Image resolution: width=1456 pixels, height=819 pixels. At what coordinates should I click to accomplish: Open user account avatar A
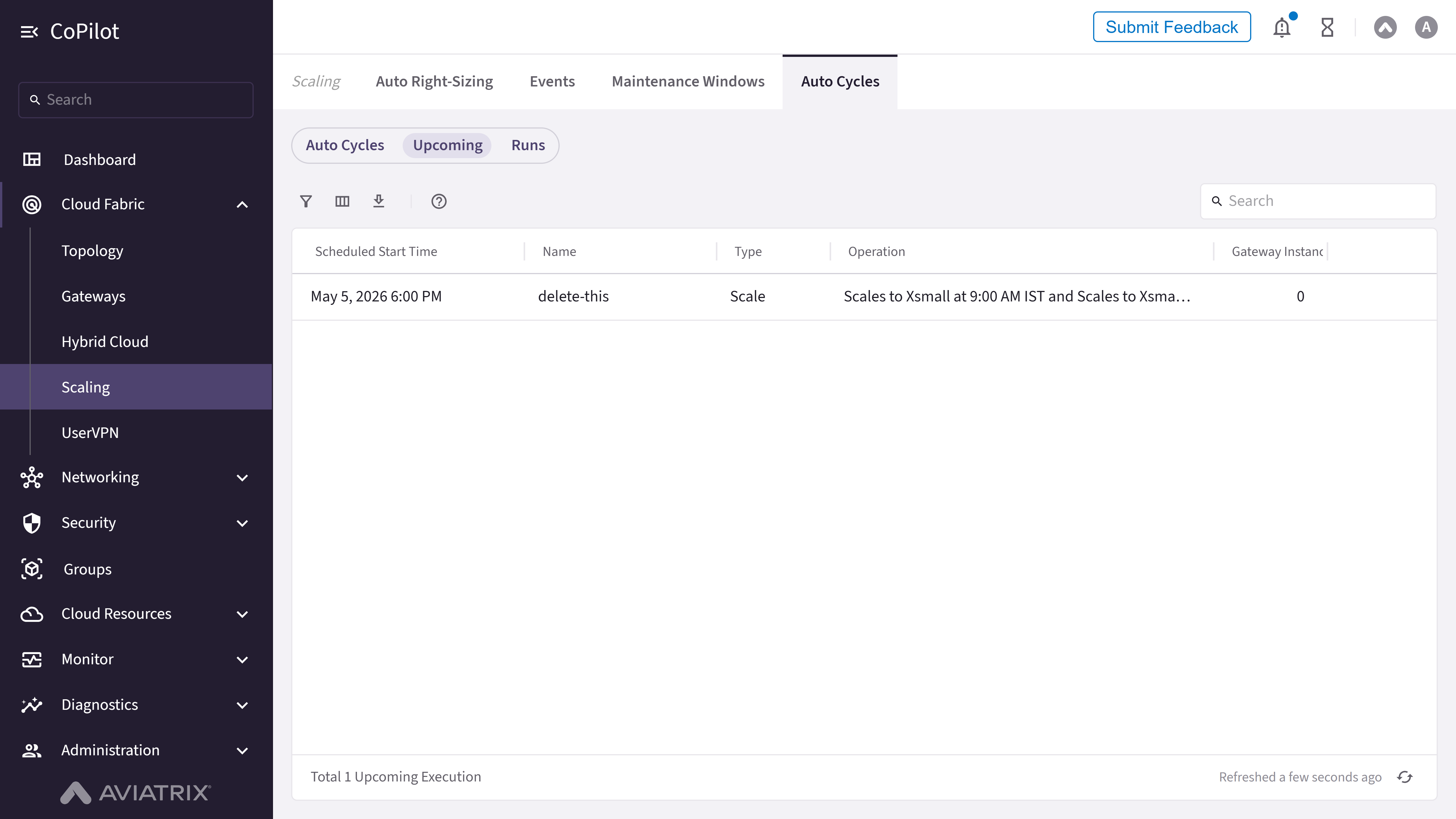coord(1426,27)
